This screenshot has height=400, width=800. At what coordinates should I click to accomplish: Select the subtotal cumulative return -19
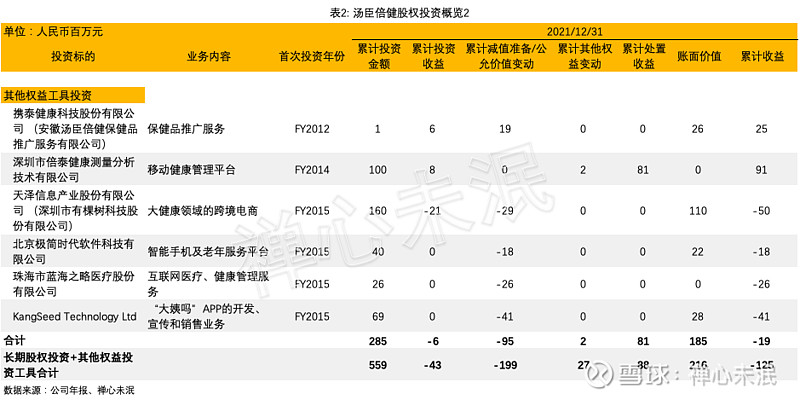[761, 340]
